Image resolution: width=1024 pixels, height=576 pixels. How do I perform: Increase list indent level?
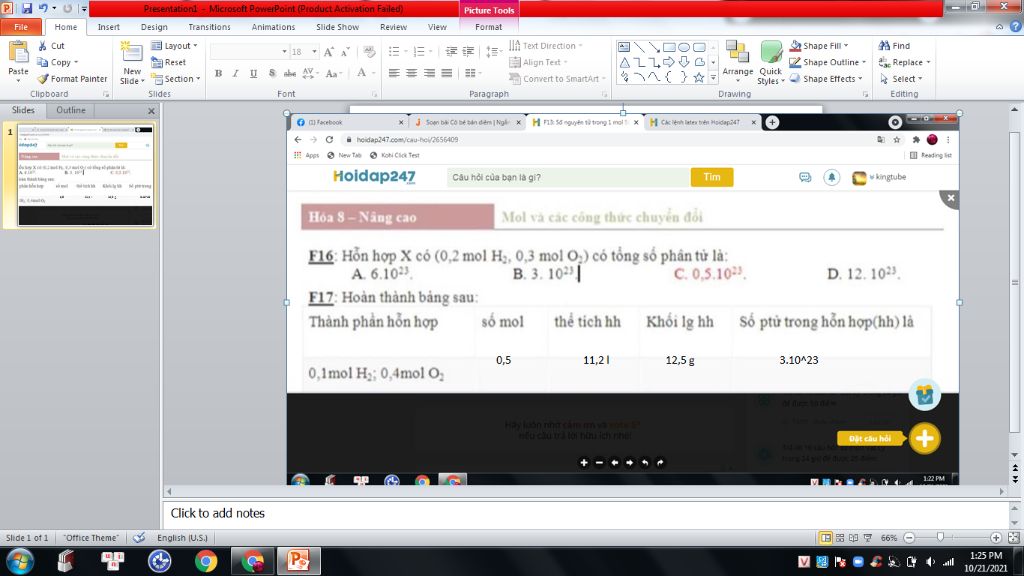(x=468, y=52)
